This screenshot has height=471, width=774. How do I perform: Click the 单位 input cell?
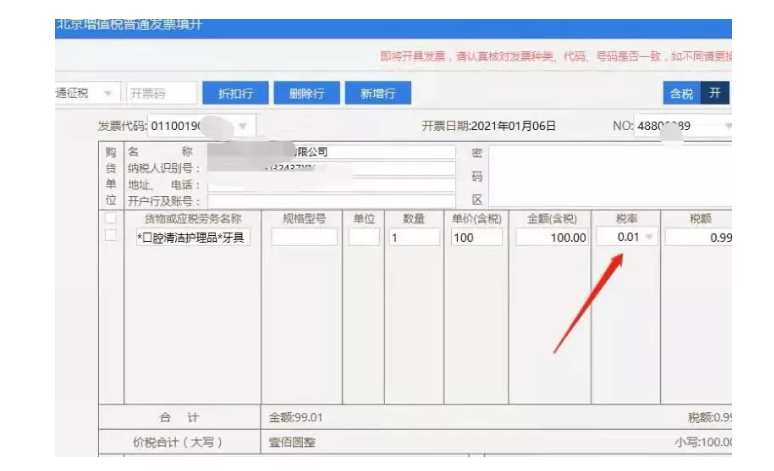364,237
